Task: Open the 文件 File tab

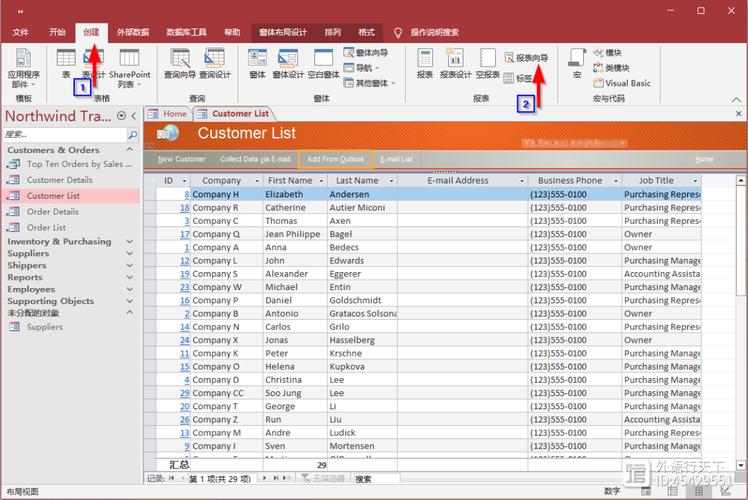Action: (21, 32)
